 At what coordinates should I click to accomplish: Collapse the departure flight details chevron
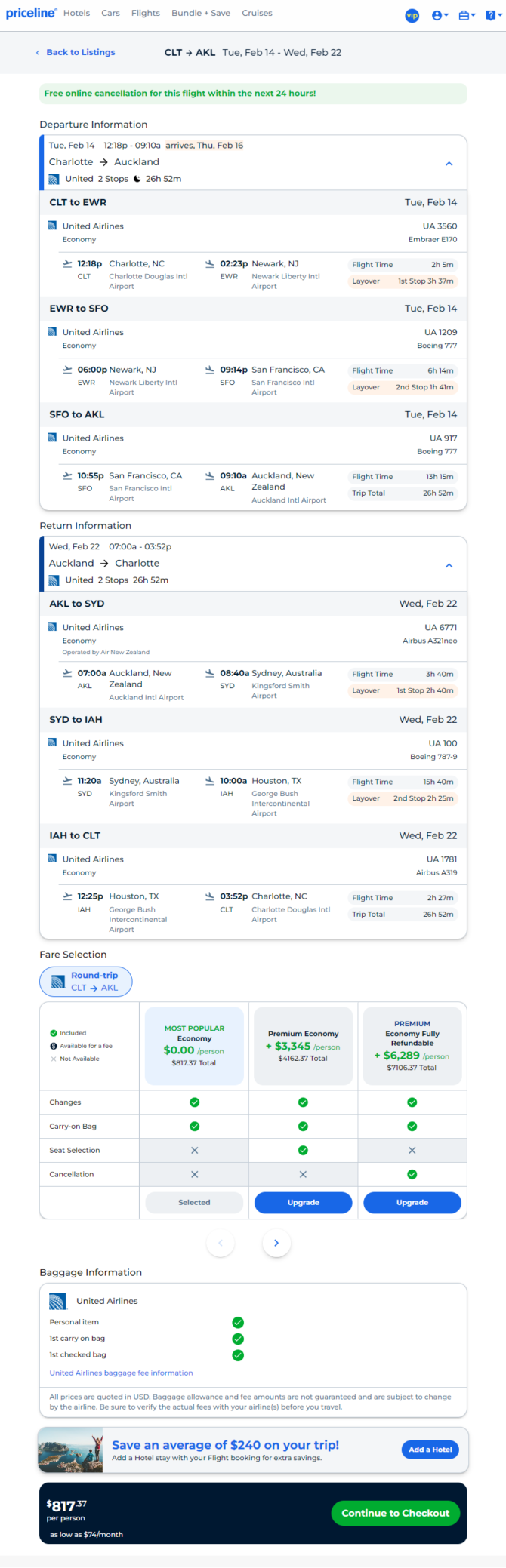click(x=449, y=164)
